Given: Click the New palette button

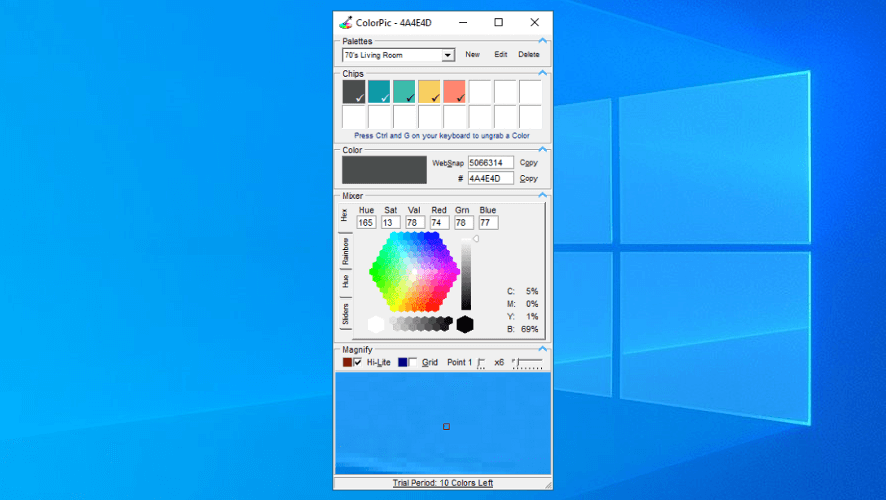Looking at the screenshot, I should click(x=472, y=54).
